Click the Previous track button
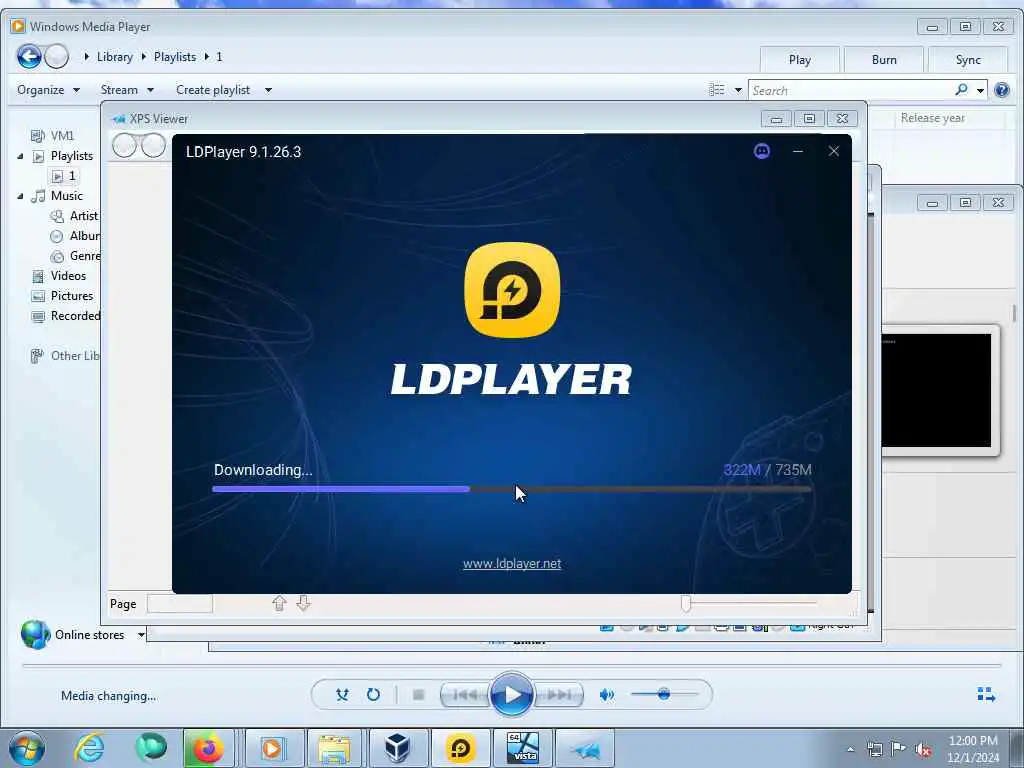The width and height of the screenshot is (1024, 768). tap(465, 695)
